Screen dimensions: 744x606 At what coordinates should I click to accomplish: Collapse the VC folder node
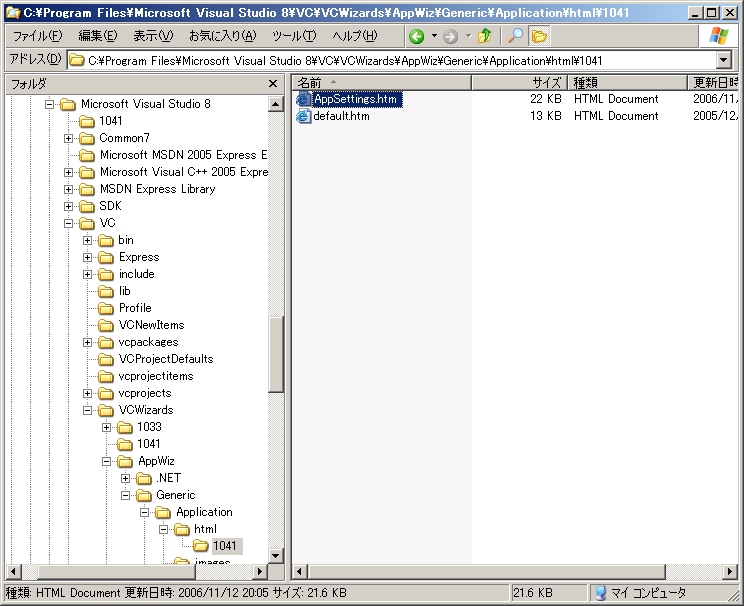[x=68, y=224]
